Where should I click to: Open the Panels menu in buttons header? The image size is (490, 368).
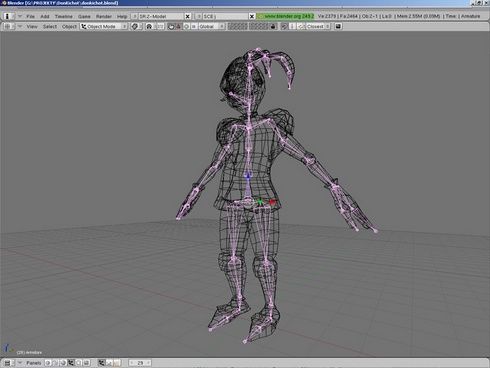point(34,363)
